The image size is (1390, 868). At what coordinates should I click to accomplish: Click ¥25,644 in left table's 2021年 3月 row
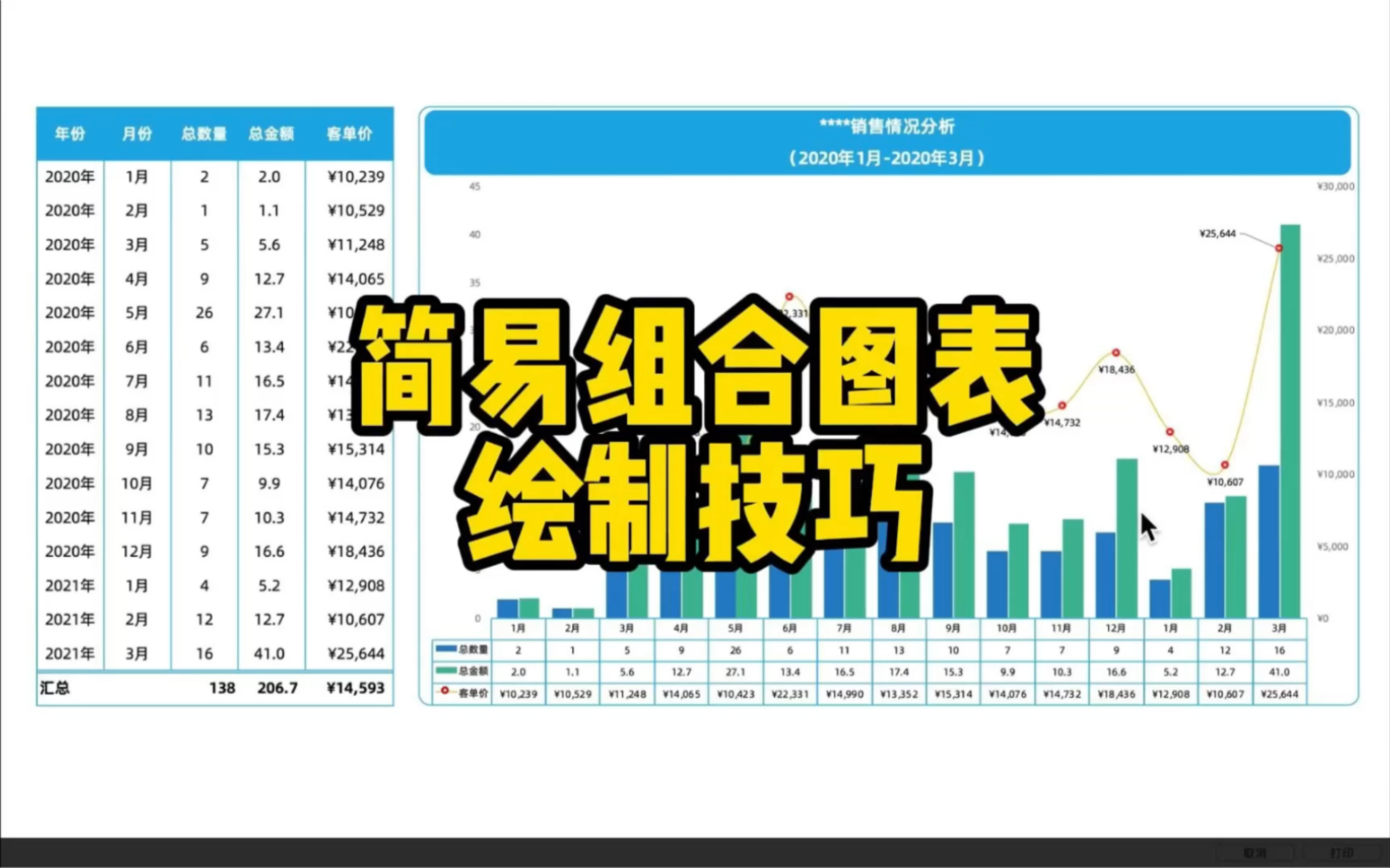pos(356,653)
